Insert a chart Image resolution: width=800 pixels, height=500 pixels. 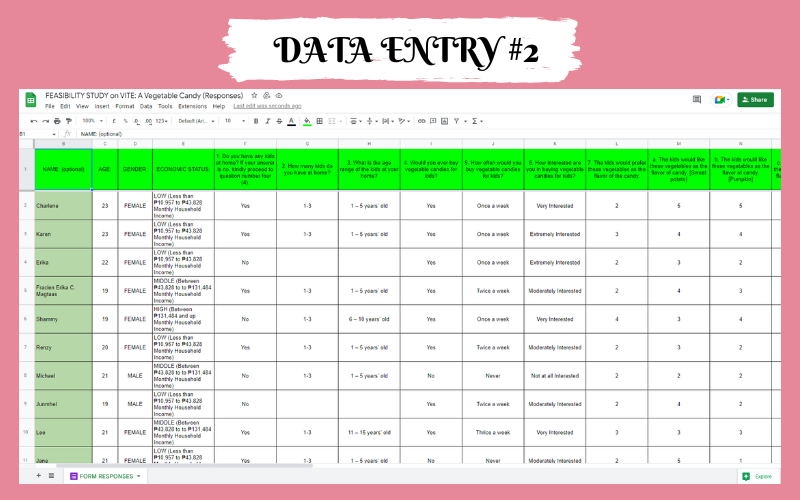click(444, 121)
